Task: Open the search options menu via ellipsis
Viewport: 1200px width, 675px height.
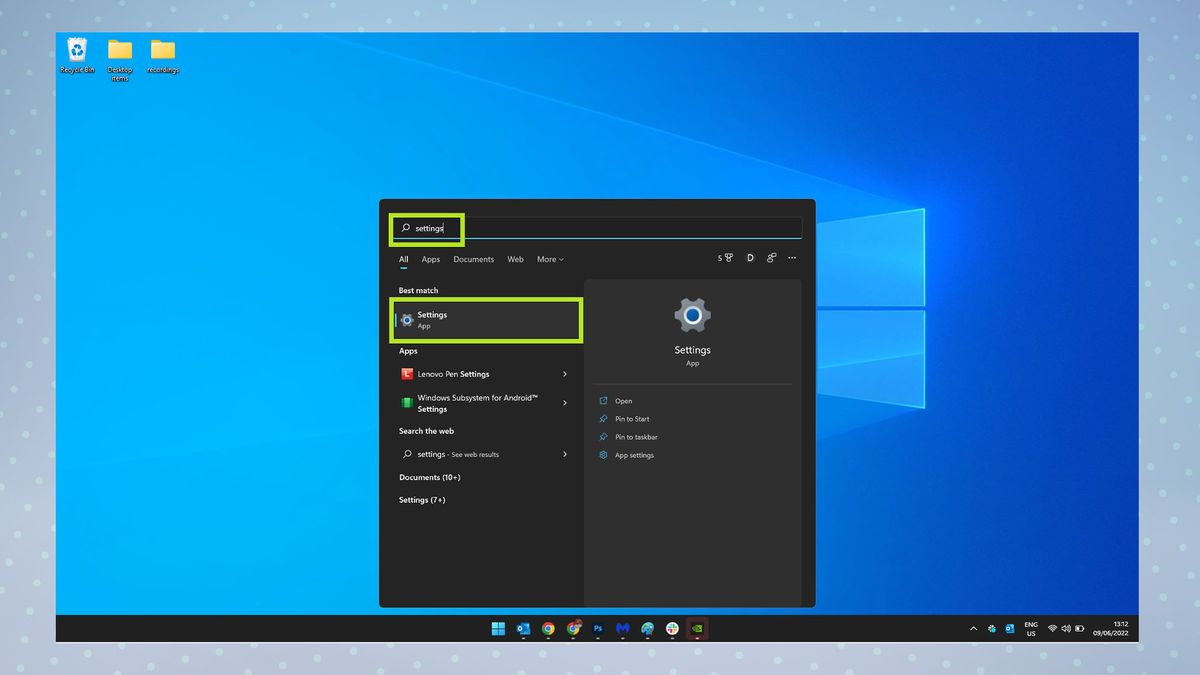Action: click(792, 258)
